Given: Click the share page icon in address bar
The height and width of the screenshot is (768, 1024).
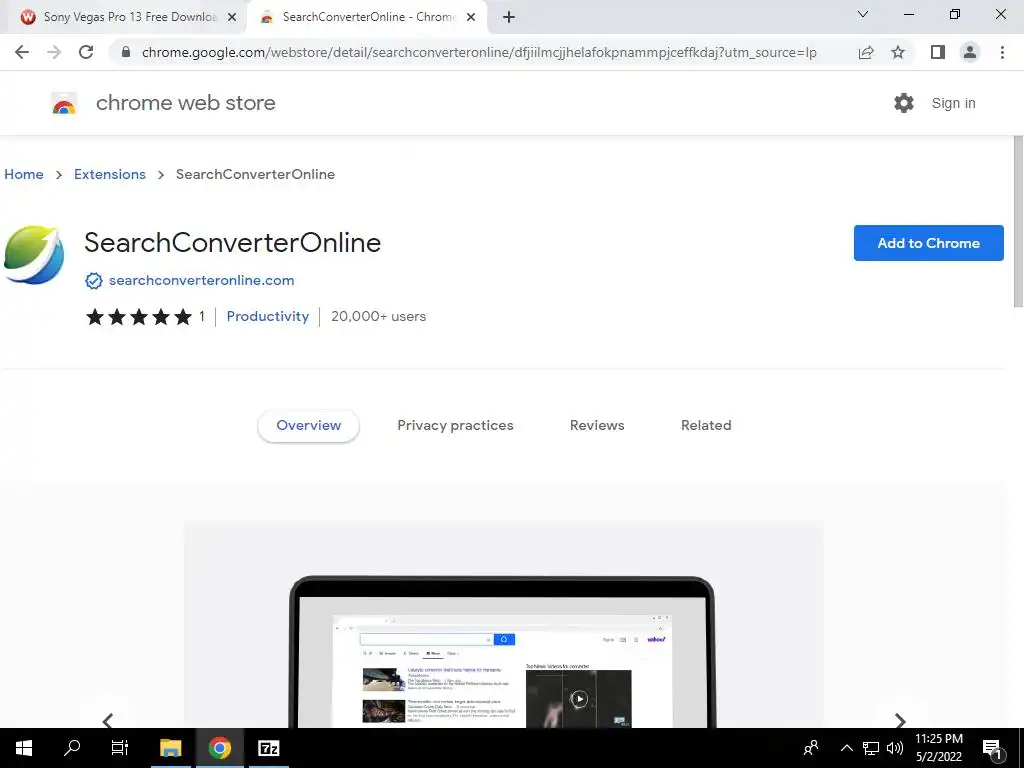Looking at the screenshot, I should [x=866, y=52].
